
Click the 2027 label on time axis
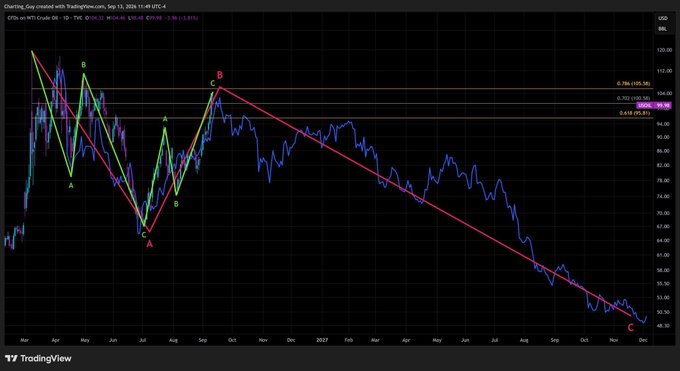click(x=321, y=340)
